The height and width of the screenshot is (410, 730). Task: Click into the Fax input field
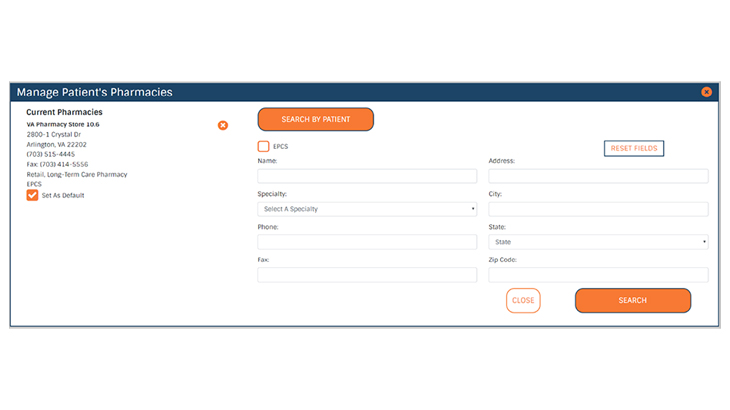pos(367,275)
